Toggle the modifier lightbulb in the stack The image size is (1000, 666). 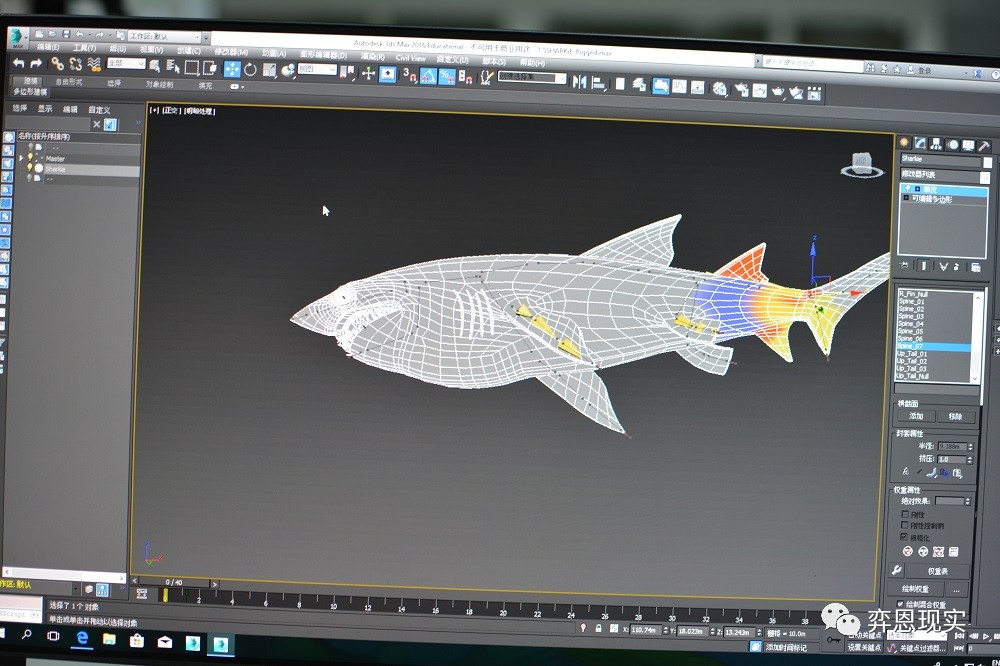click(x=908, y=188)
